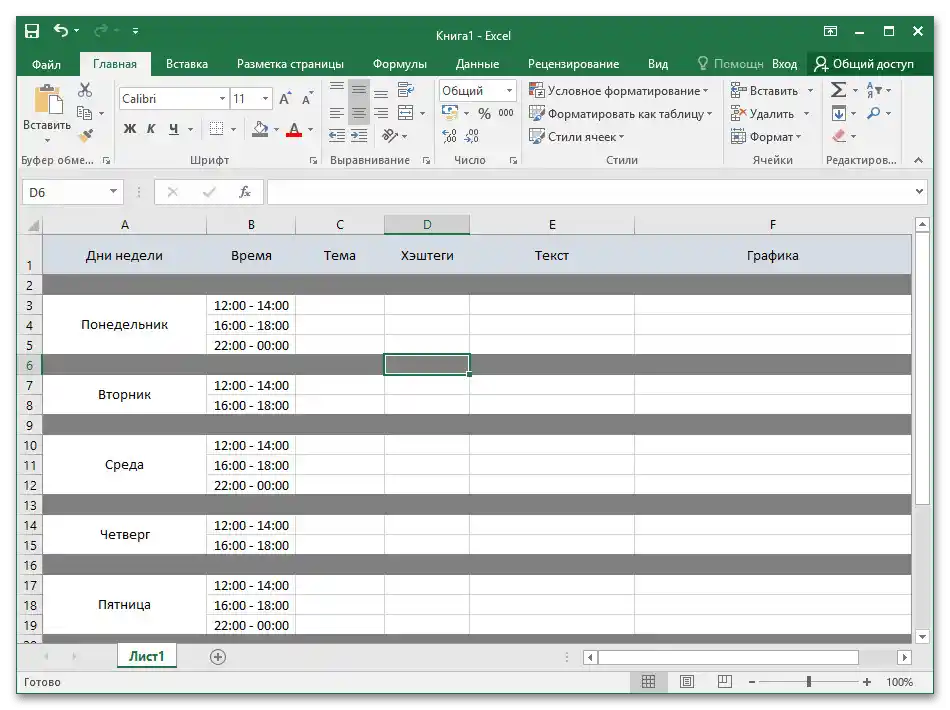Screen dimensions: 950x710
Task: Add a new sheet
Action: tap(218, 657)
